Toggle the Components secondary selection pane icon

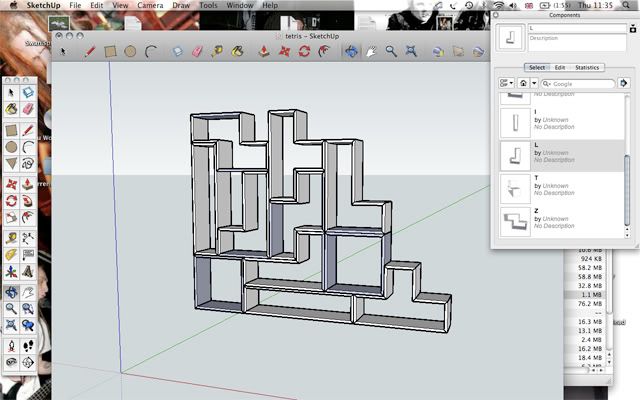coord(633,29)
